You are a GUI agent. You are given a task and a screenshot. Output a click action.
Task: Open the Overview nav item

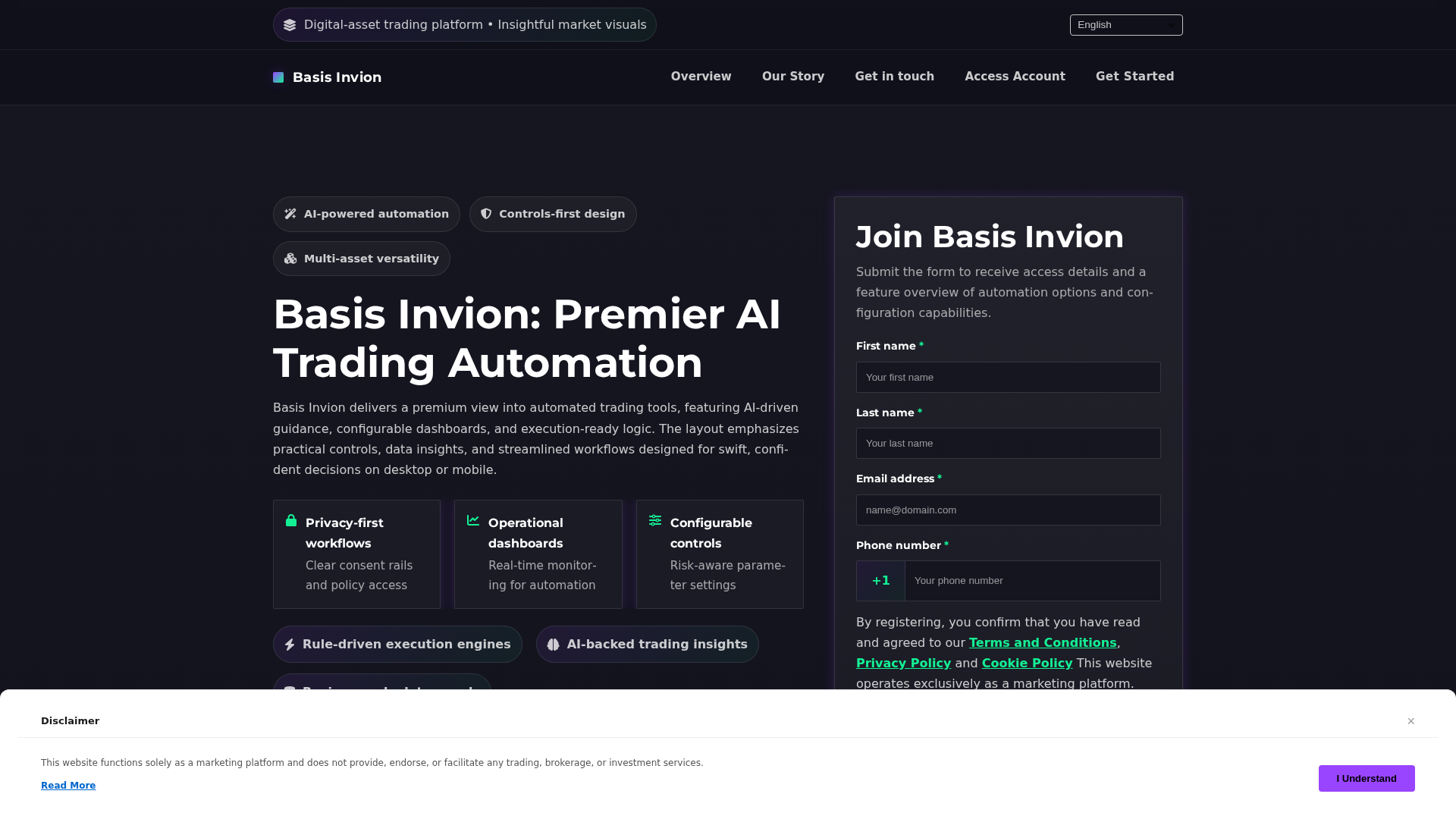[701, 77]
